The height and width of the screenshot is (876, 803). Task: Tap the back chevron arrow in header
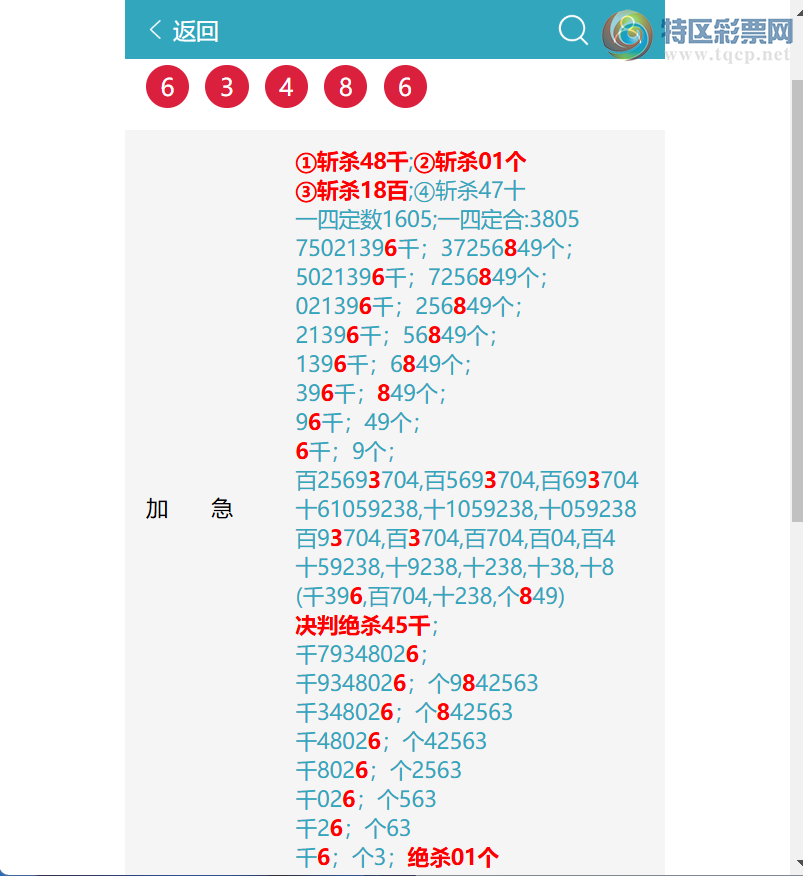[153, 30]
